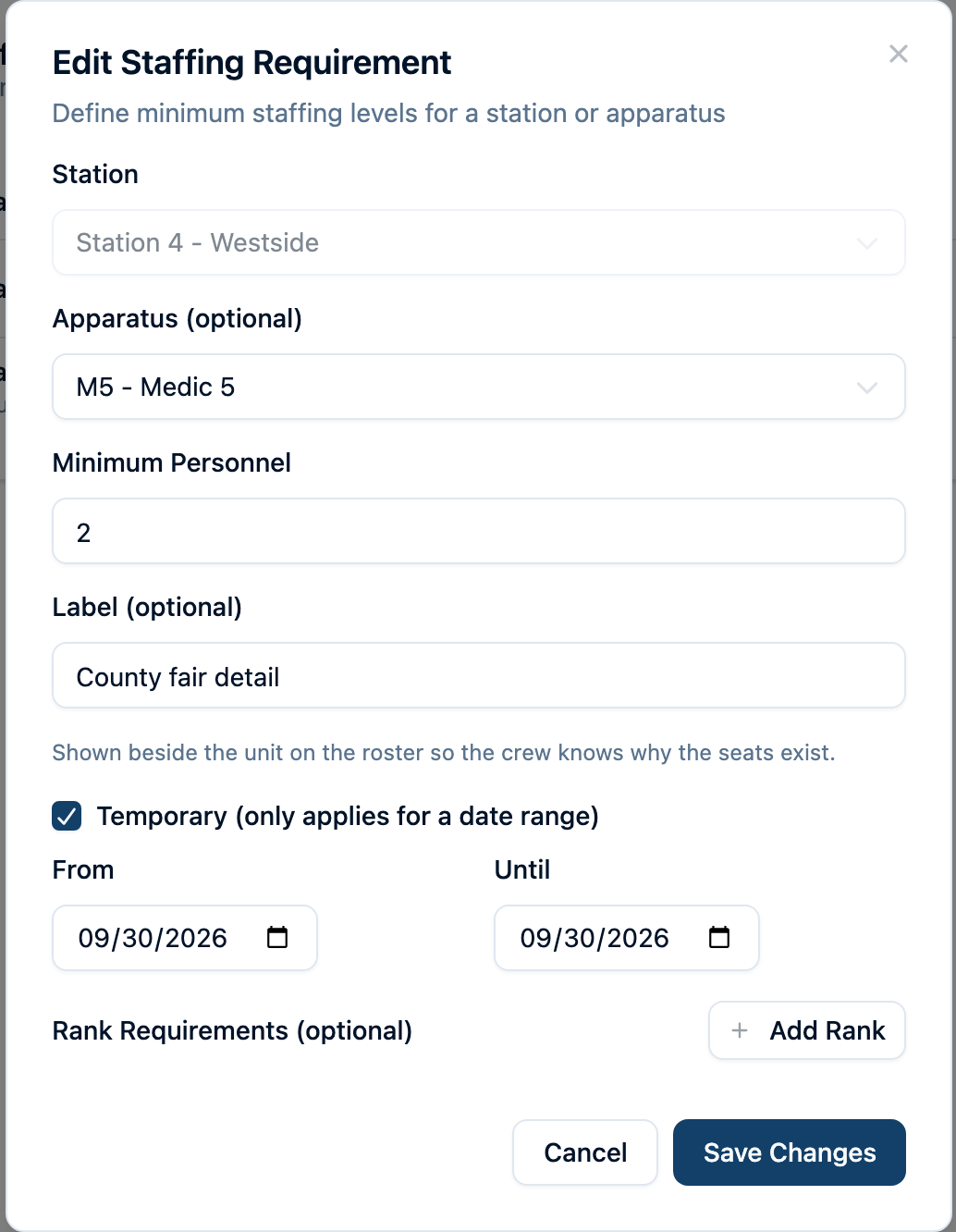The width and height of the screenshot is (956, 1232).
Task: Select the day segment of From date
Action: coord(138,938)
